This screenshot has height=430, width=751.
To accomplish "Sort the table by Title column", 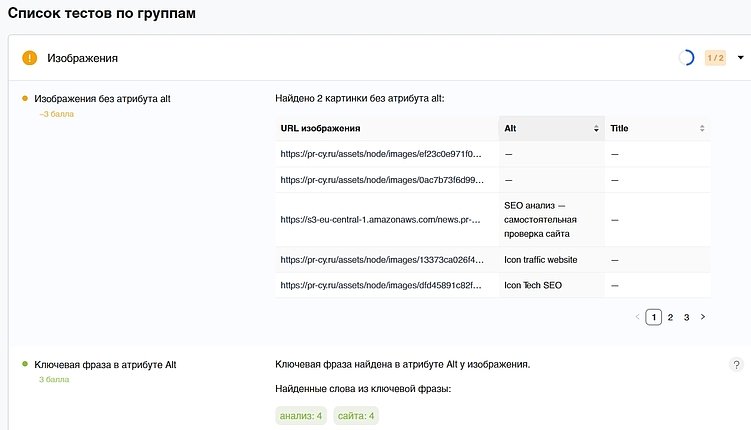I will point(702,129).
